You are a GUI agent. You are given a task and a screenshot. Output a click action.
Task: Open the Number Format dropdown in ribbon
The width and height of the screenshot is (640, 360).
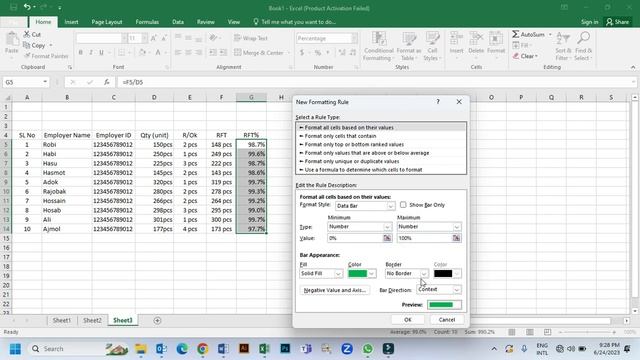(x=354, y=38)
